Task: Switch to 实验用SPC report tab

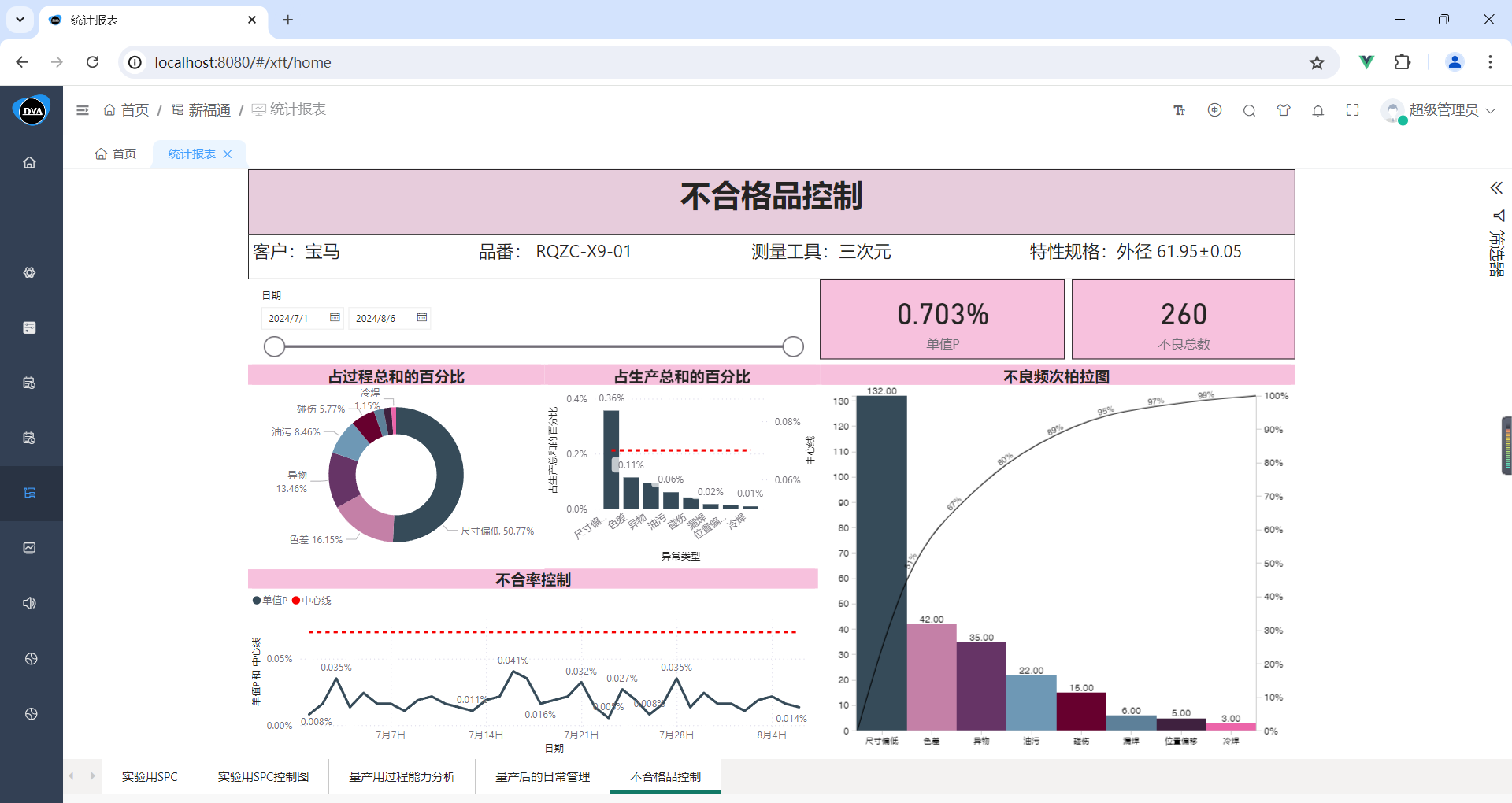Action: (150, 776)
